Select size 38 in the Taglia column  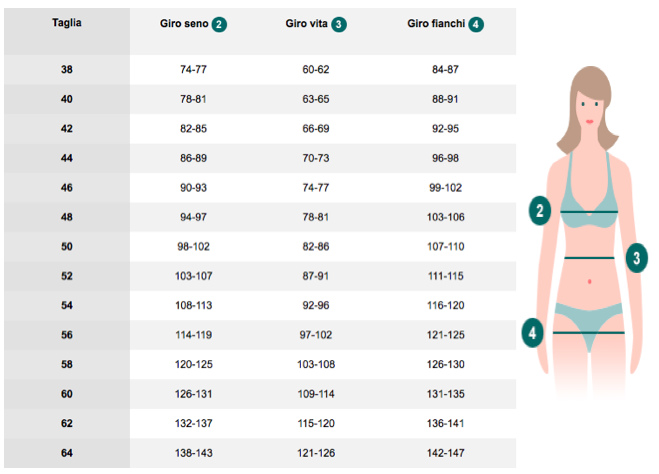[67, 69]
